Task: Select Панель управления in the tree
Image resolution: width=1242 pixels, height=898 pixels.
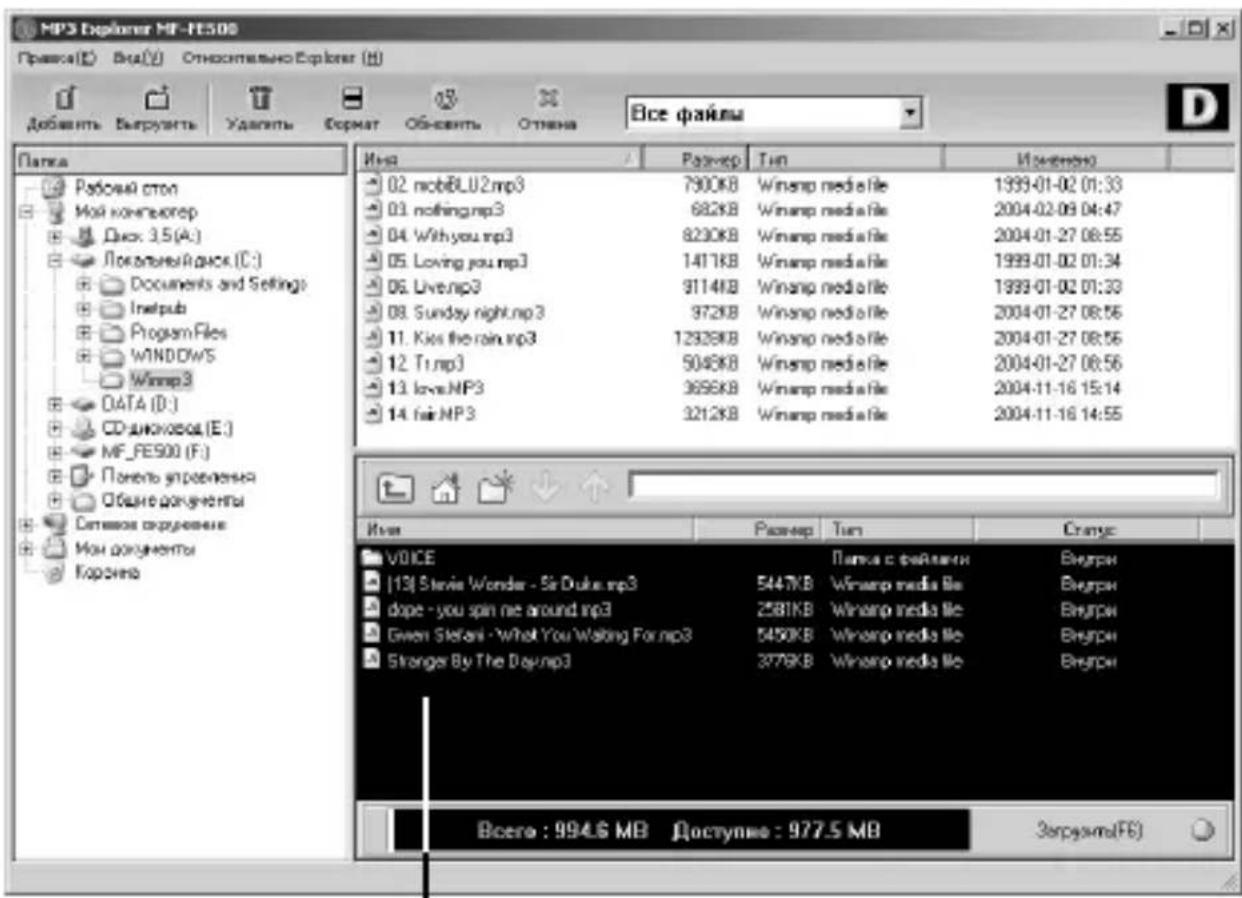Action: [180, 476]
